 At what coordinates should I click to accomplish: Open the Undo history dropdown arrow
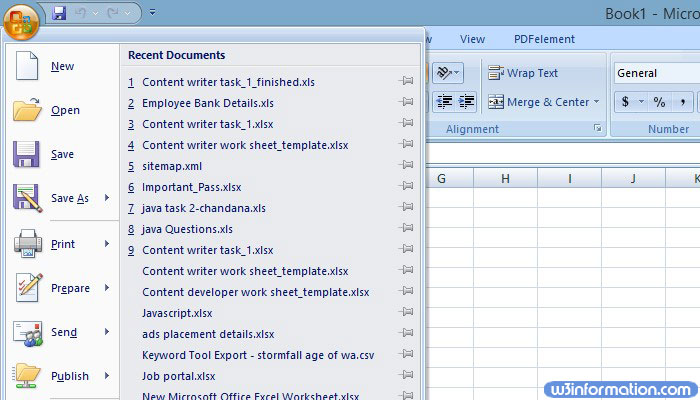(95, 13)
